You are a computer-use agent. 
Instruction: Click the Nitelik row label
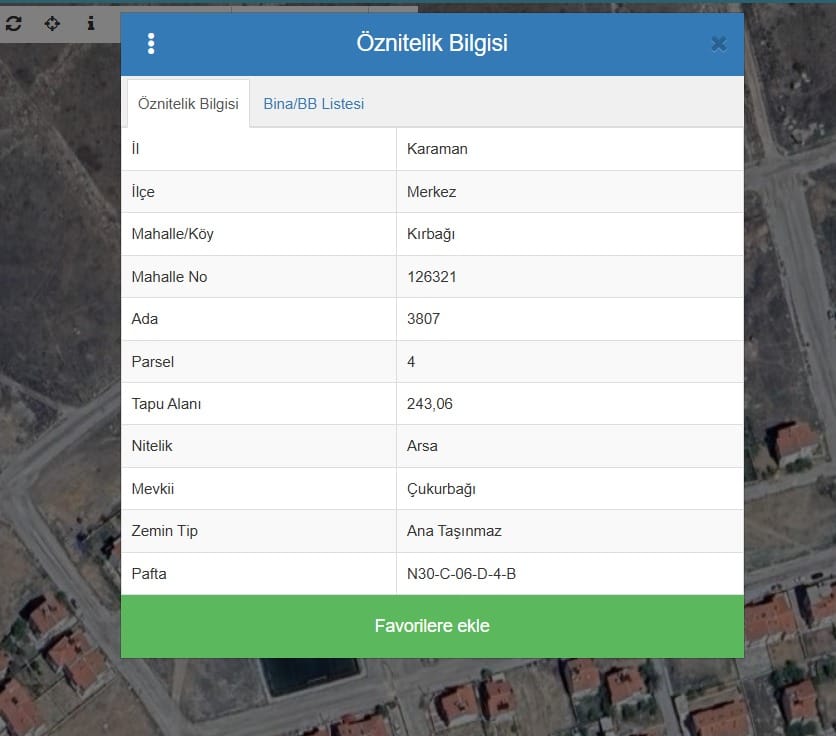coord(151,446)
